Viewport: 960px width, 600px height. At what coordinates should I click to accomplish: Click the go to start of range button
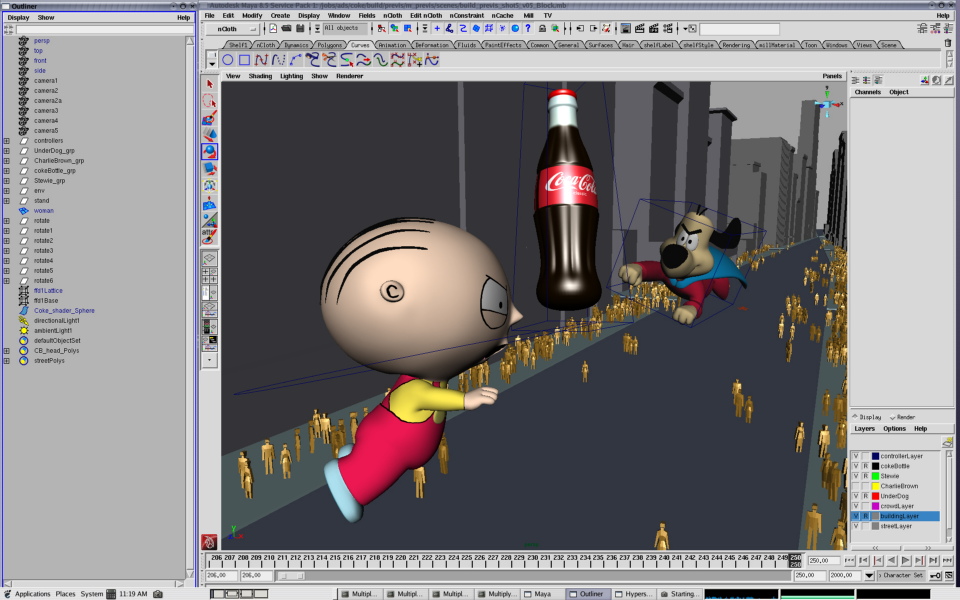pos(850,560)
